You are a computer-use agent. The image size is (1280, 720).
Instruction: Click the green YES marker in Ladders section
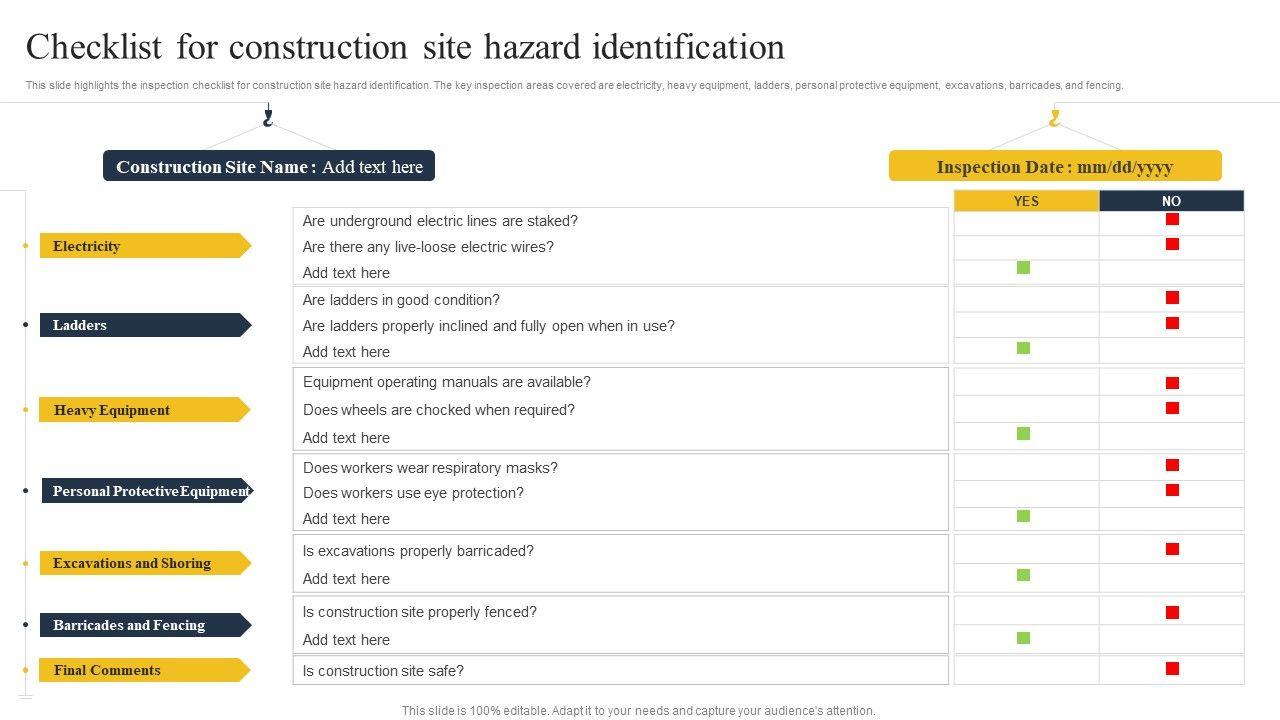1023,348
